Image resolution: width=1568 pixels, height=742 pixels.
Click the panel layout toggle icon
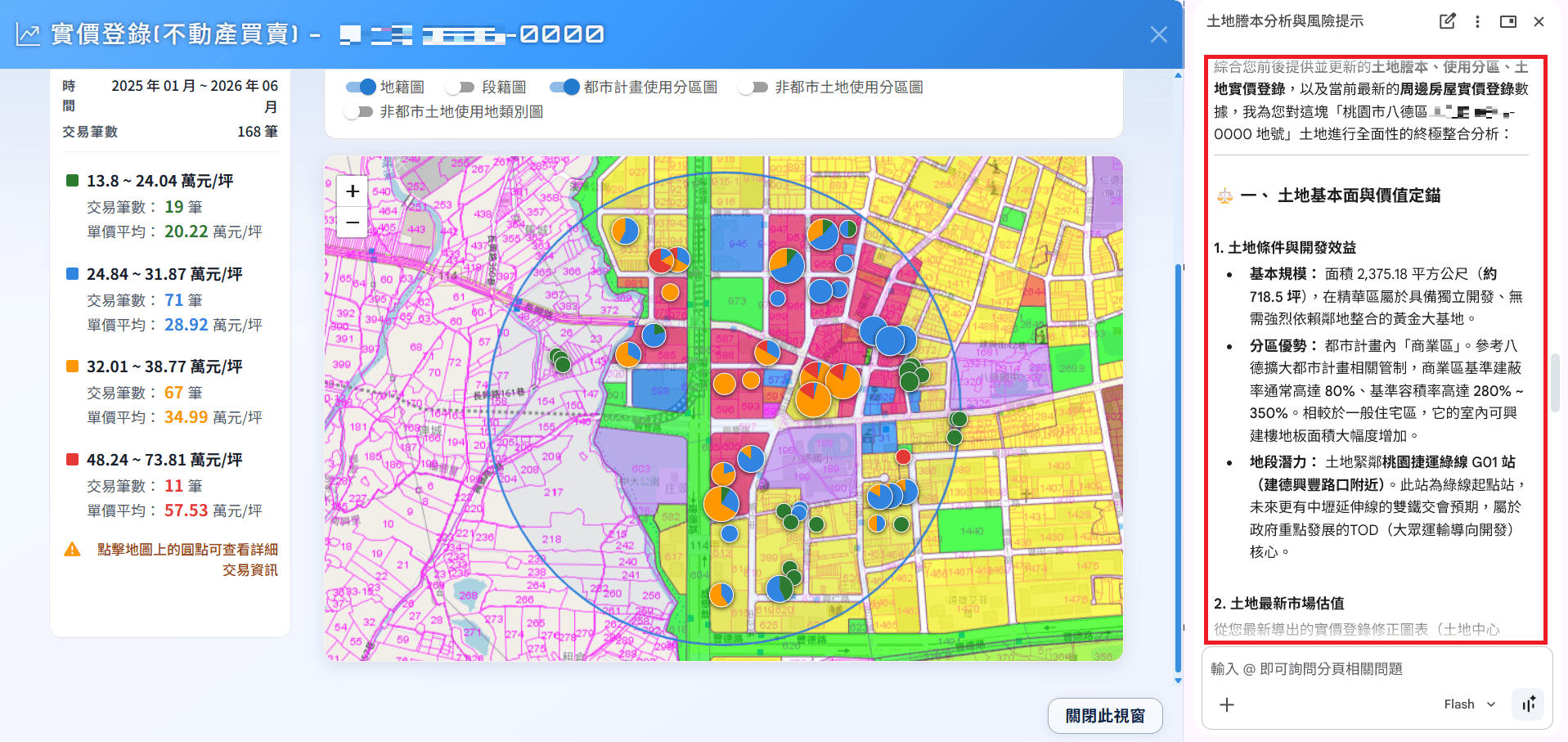[1508, 21]
